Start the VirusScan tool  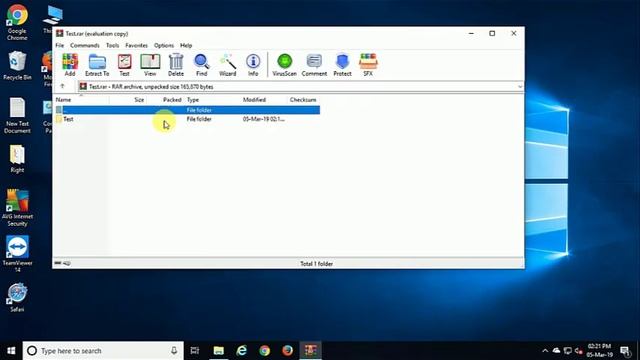(x=284, y=65)
